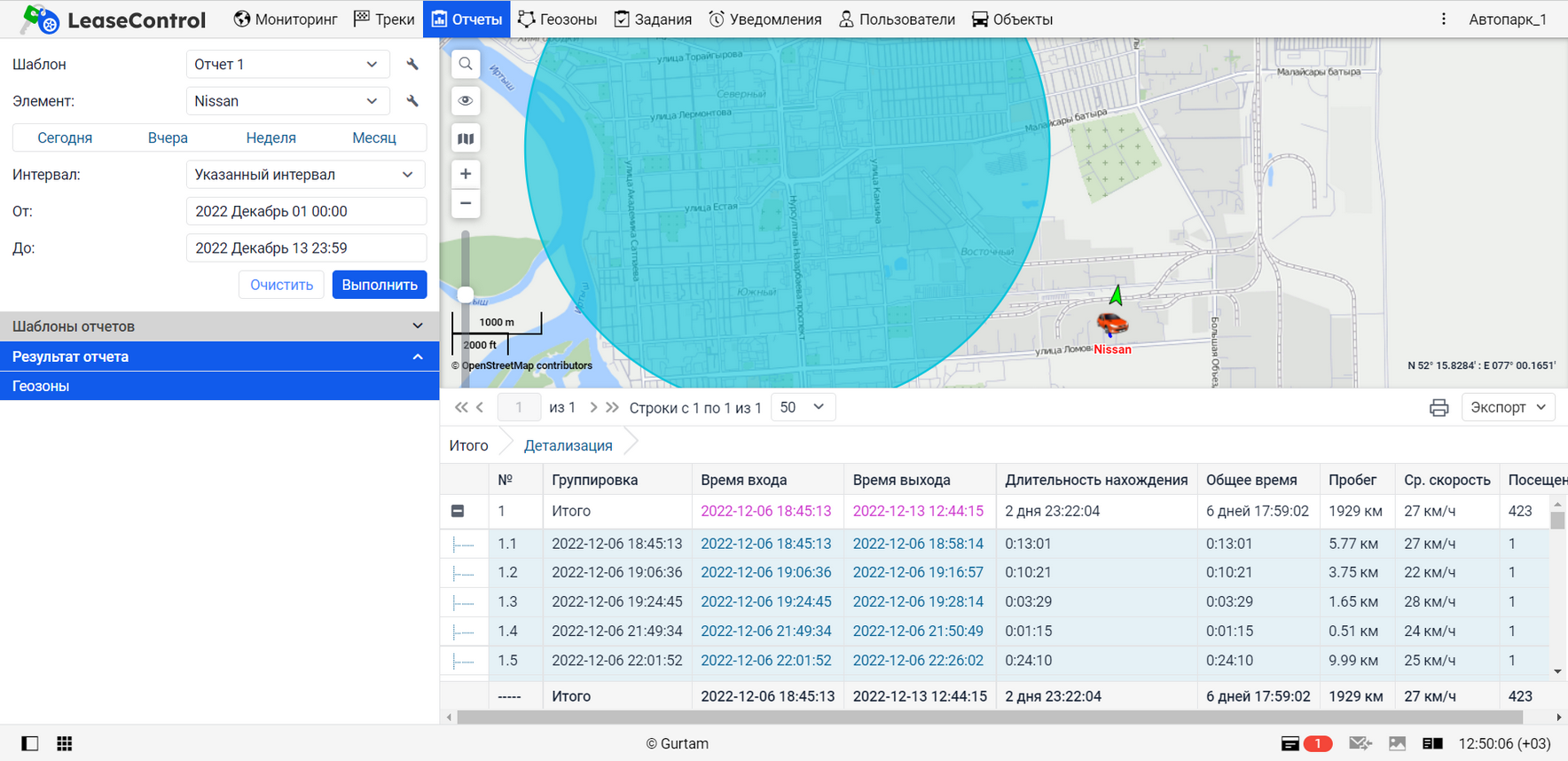
Task: Zoom in the map with plus button
Action: (466, 174)
